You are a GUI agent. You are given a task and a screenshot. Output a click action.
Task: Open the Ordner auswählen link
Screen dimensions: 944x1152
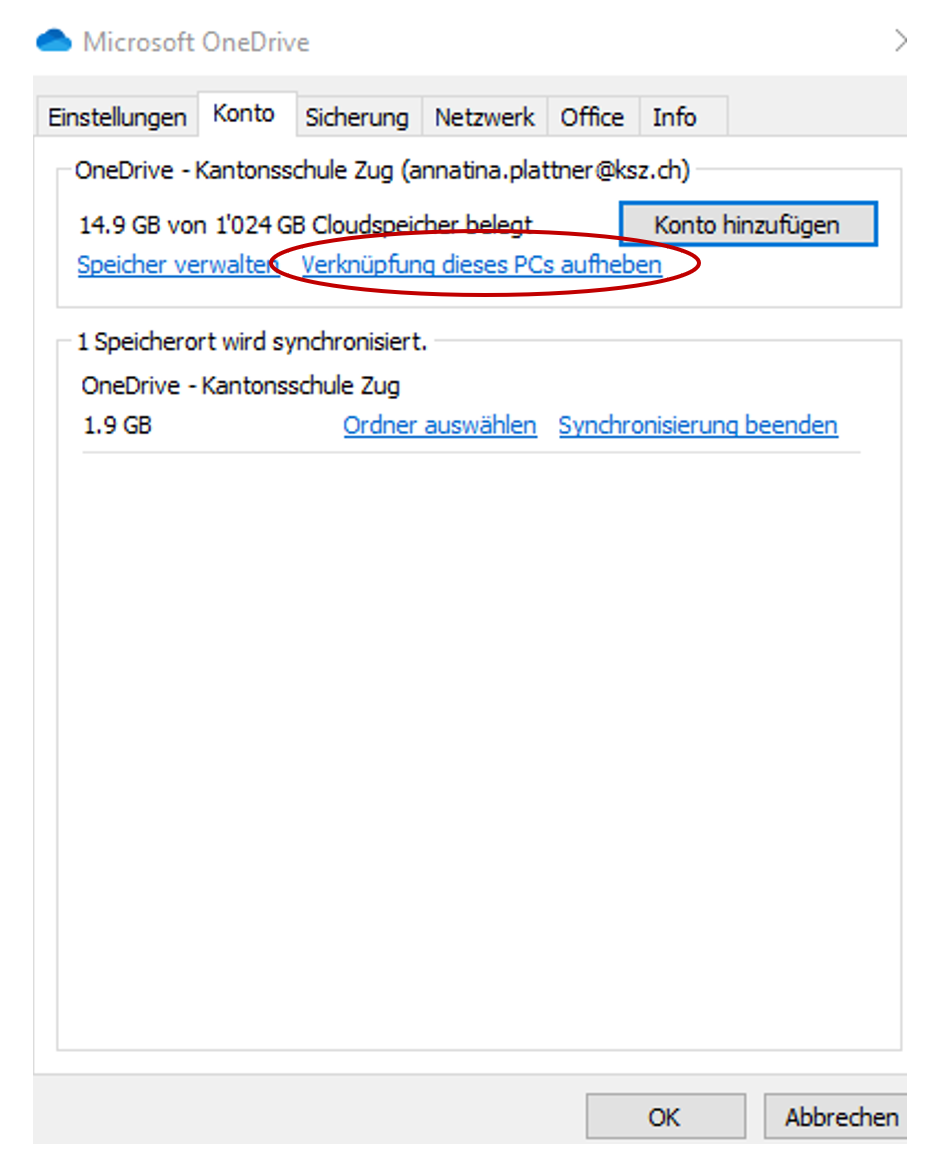[x=440, y=426]
